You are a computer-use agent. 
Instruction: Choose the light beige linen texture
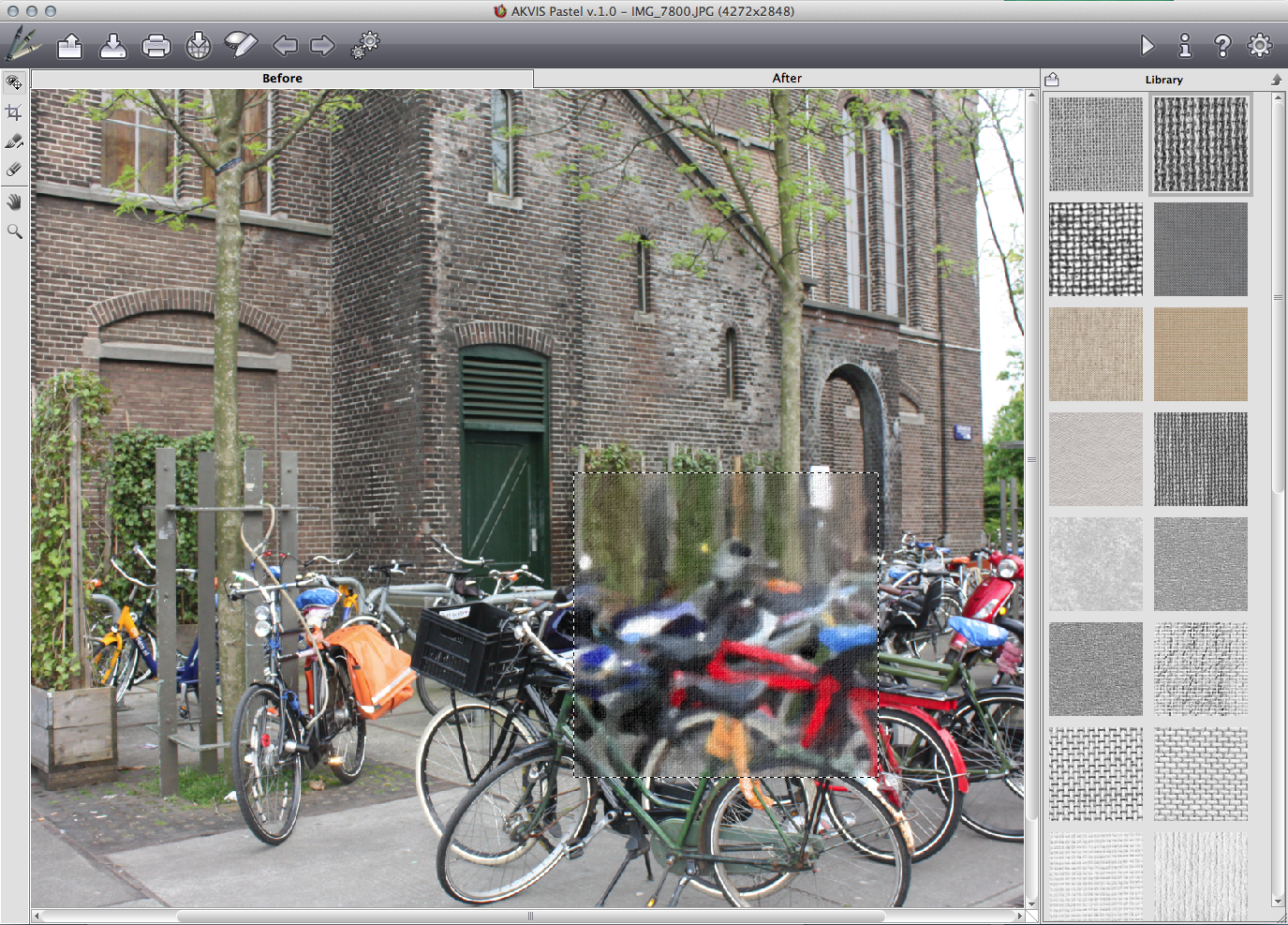click(x=1096, y=354)
